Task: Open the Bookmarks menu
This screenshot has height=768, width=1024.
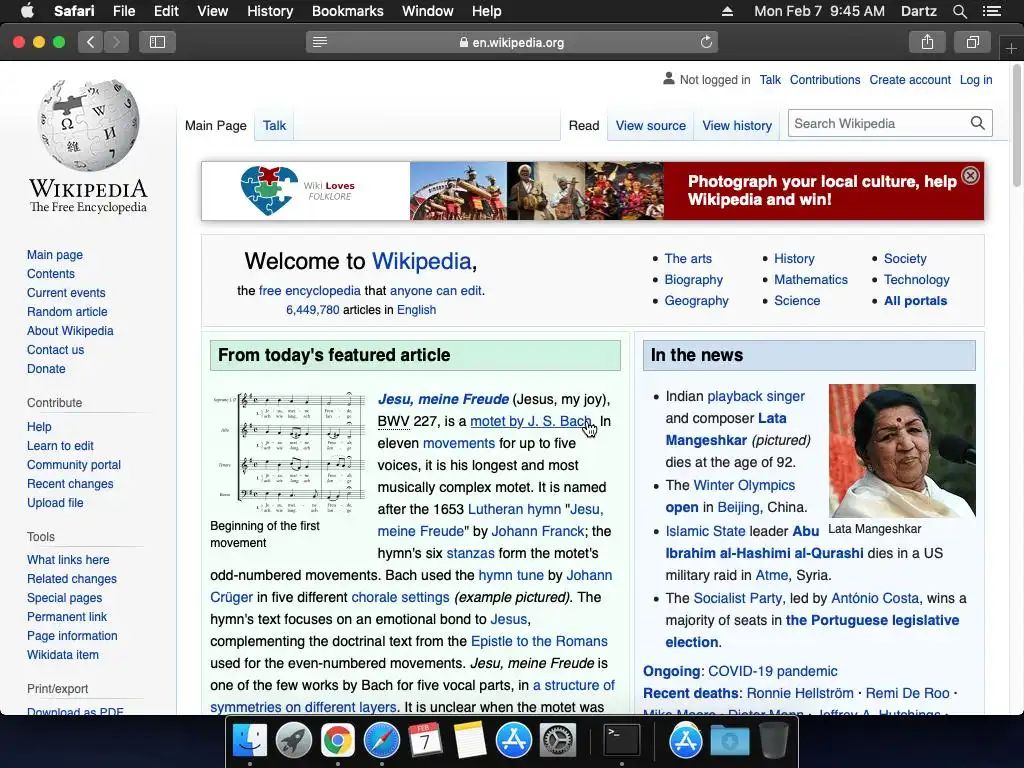Action: coord(347,11)
